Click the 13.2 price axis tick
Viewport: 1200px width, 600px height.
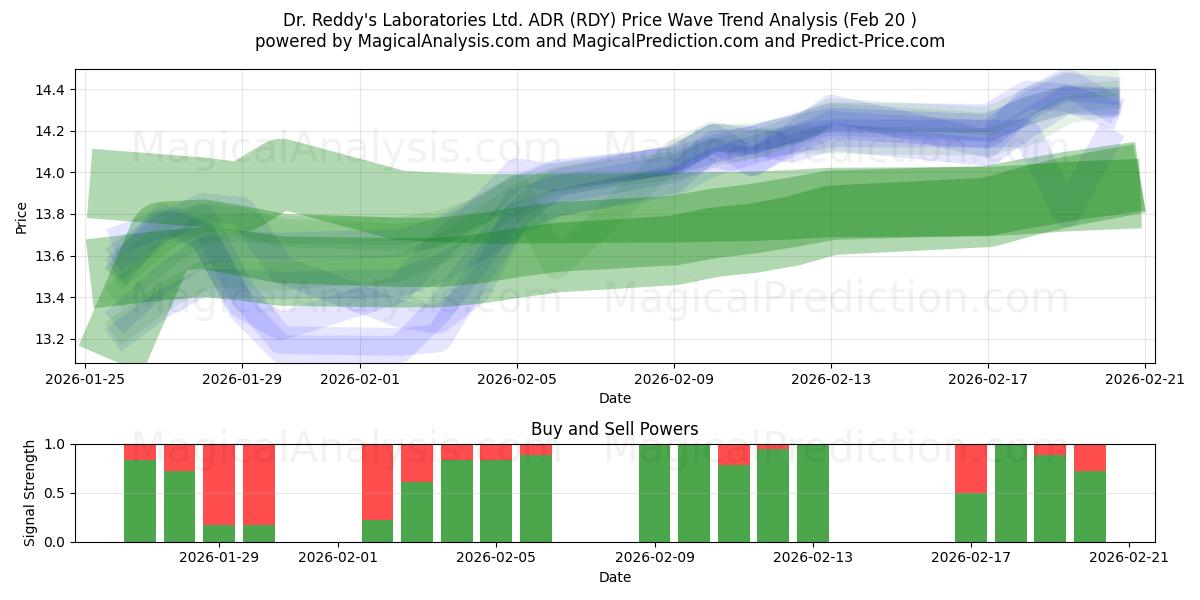pos(51,340)
